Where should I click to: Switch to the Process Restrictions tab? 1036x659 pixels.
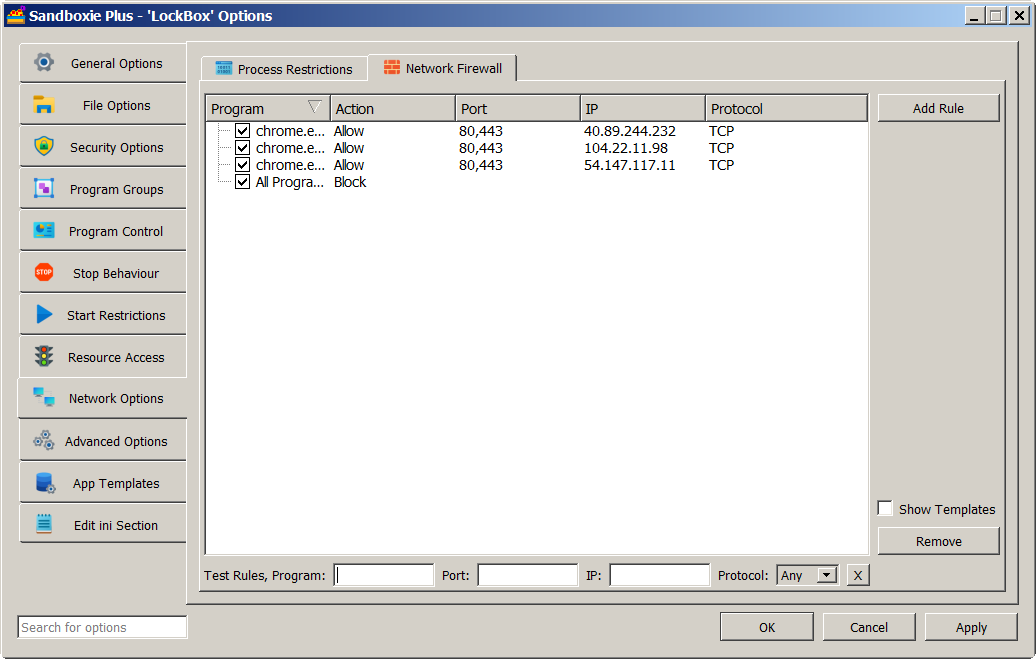coord(284,69)
